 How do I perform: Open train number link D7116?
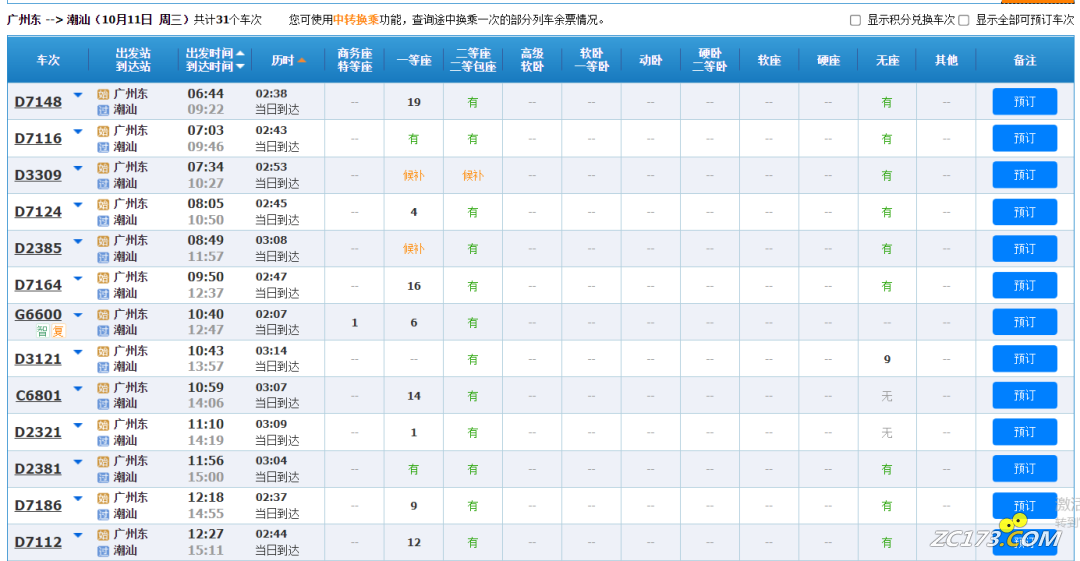point(39,139)
